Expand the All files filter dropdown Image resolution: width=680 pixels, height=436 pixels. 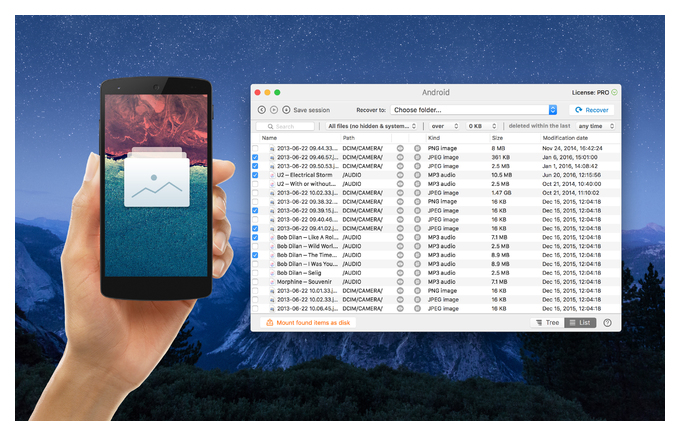click(x=372, y=126)
